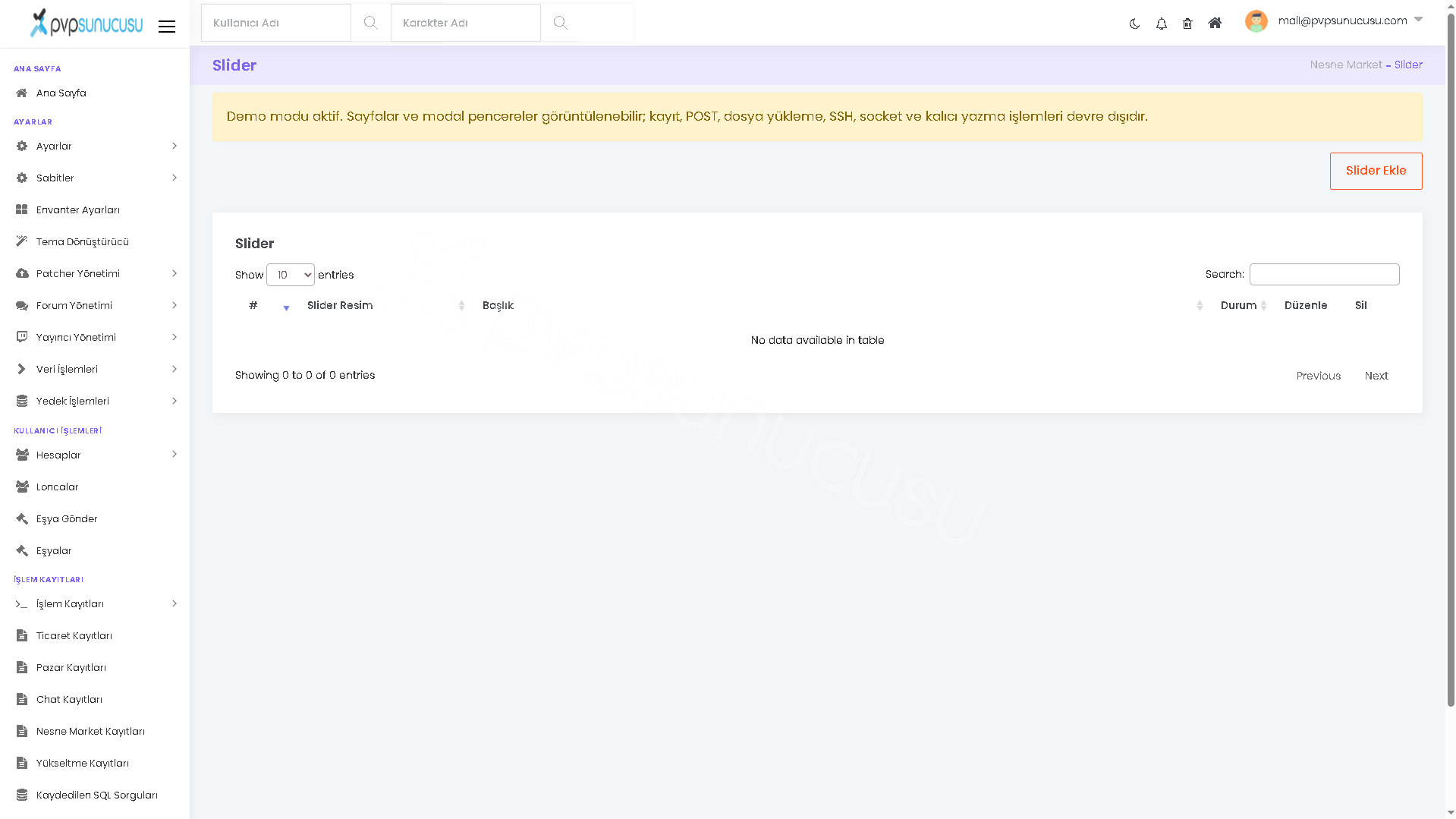Focus the table Search input field
The height and width of the screenshot is (819, 1456).
coord(1324,274)
